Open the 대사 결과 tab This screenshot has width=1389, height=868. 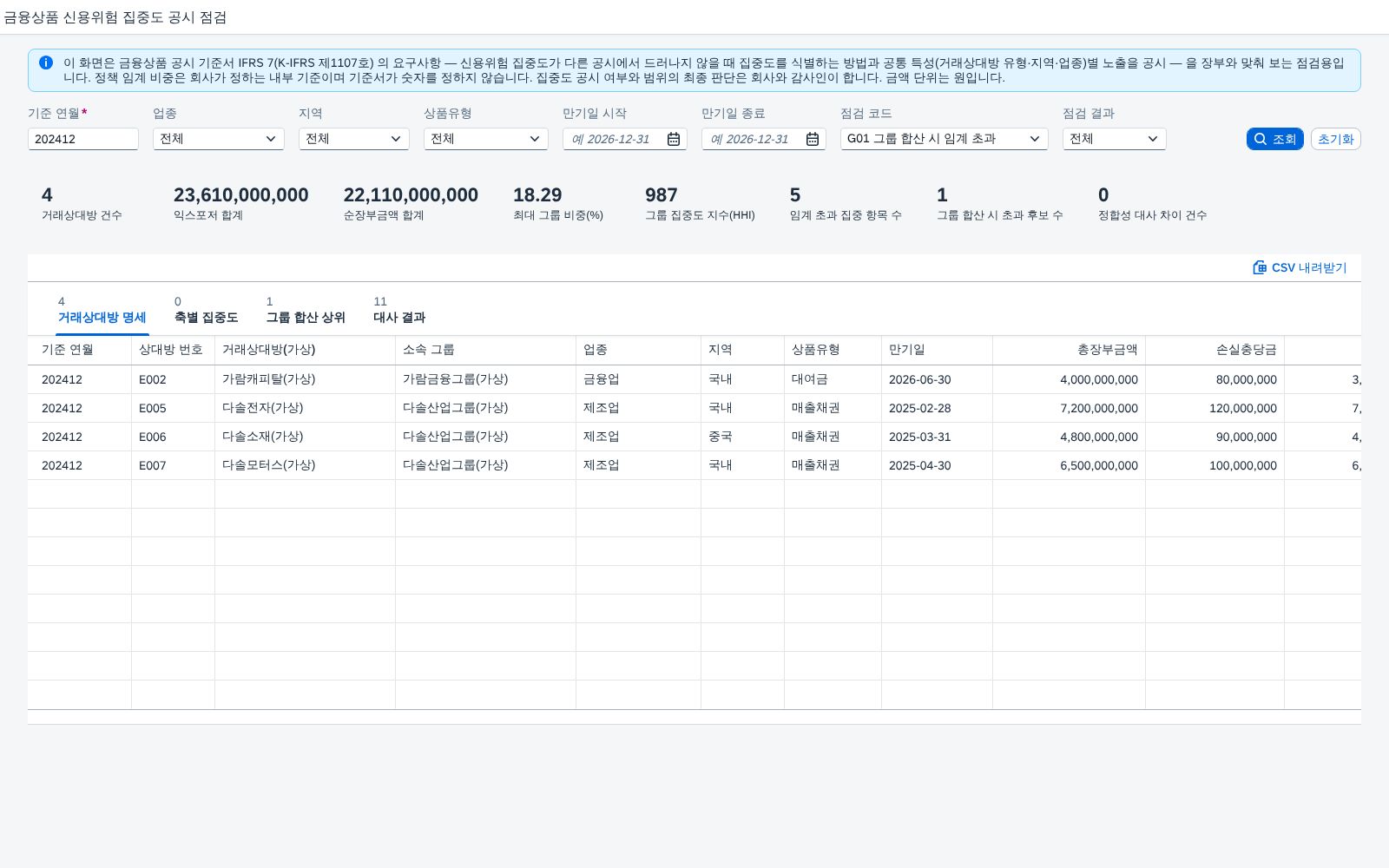[399, 311]
